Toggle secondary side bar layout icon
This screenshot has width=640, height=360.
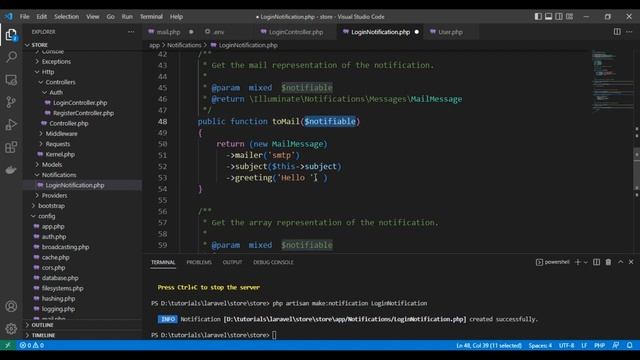[x=559, y=17]
